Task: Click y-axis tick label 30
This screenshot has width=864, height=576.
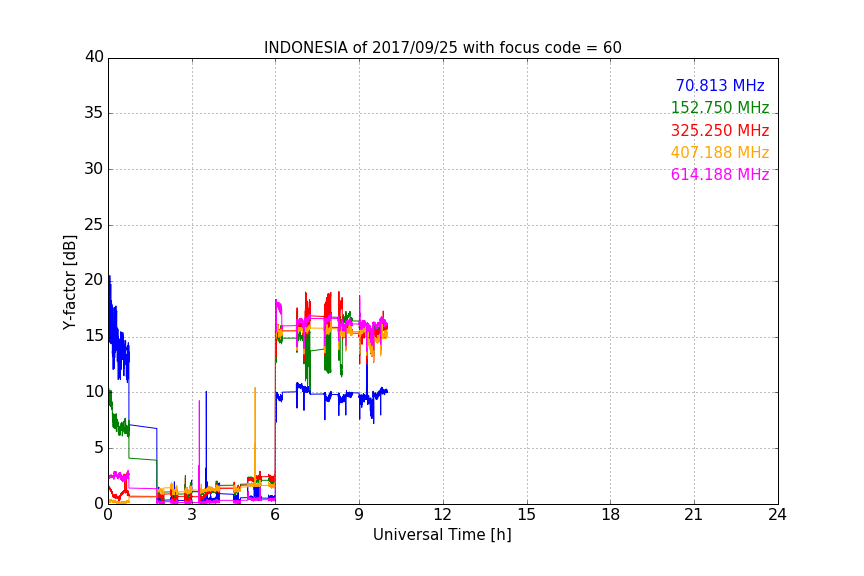Action: [x=94, y=169]
